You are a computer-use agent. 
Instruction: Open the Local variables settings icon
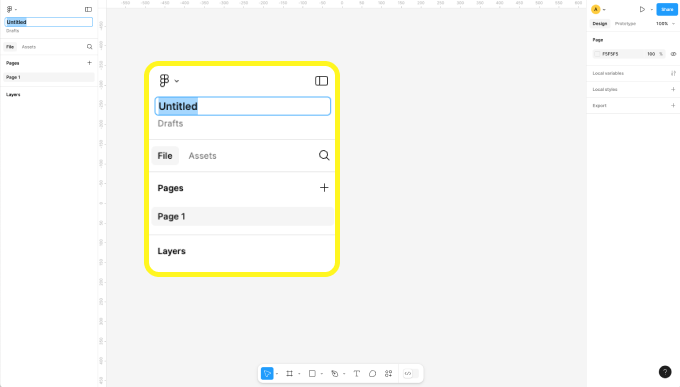(673, 73)
